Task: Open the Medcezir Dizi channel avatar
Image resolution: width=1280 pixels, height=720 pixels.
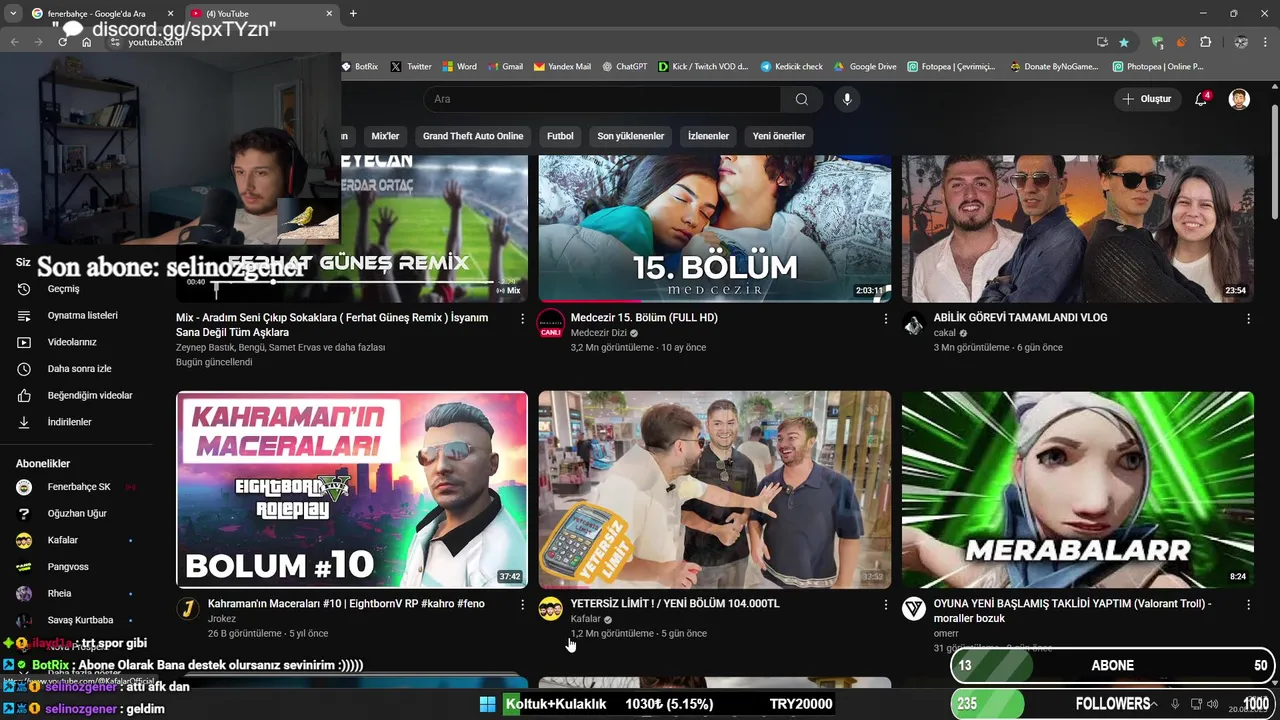Action: [x=551, y=323]
